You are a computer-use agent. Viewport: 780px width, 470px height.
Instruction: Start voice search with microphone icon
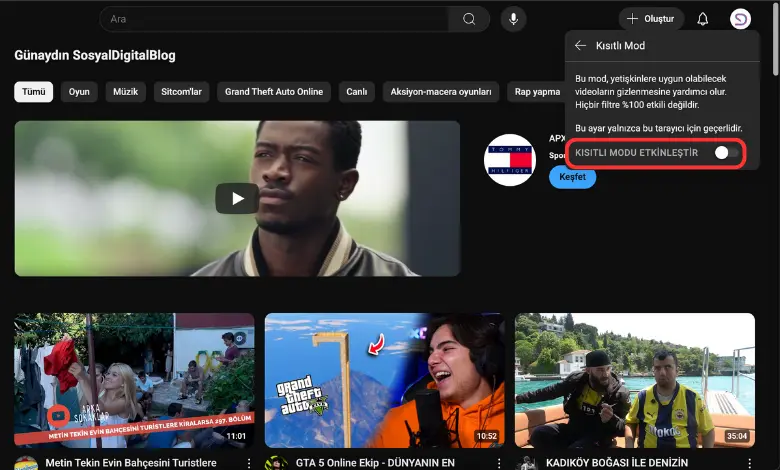pos(513,19)
